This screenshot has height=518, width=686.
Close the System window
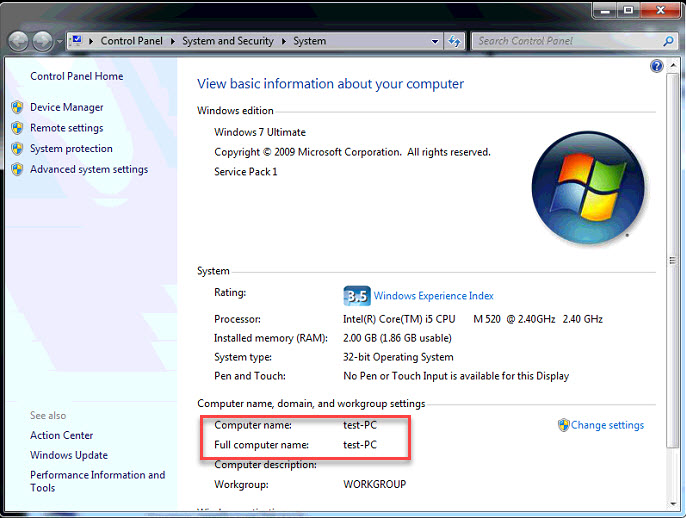(x=660, y=10)
